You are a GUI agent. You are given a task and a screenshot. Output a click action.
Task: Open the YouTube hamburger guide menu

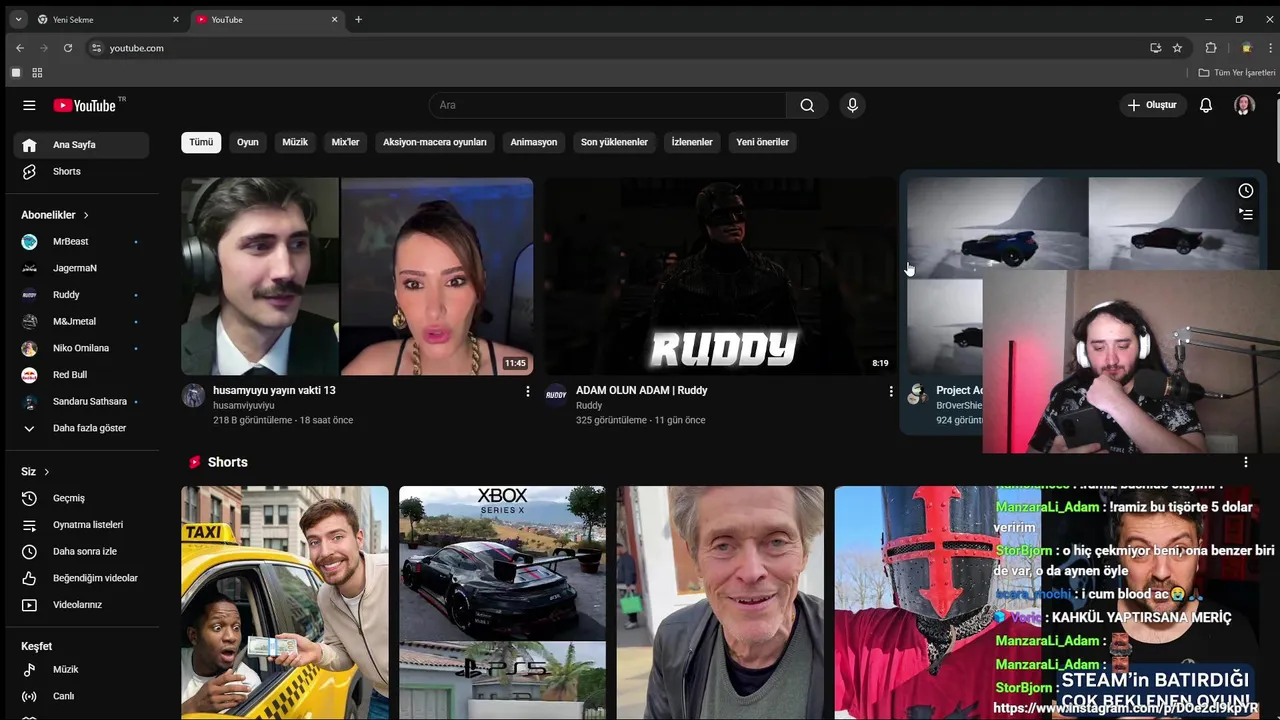[x=29, y=105]
